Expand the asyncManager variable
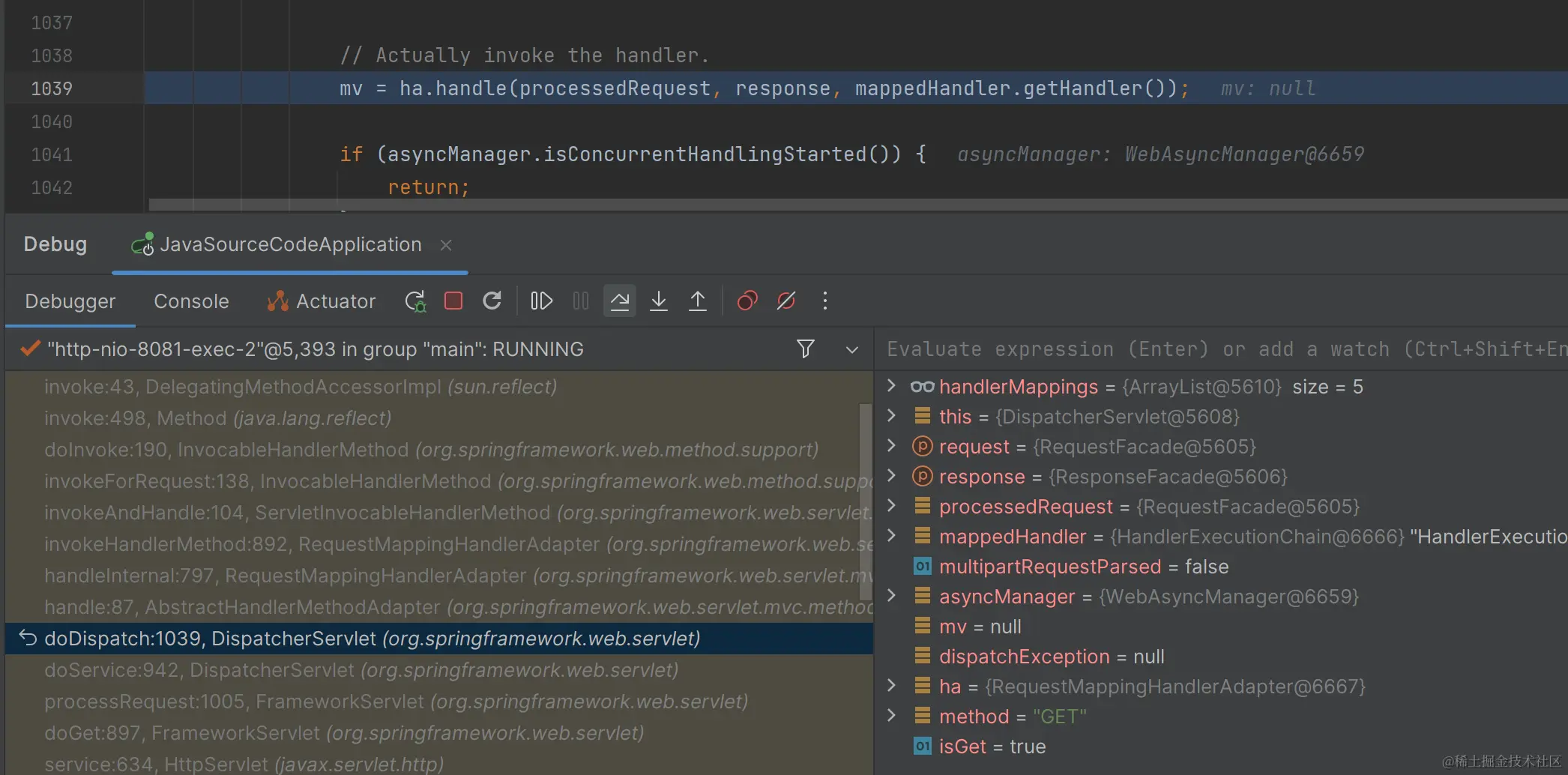The image size is (1568, 775). click(891, 596)
